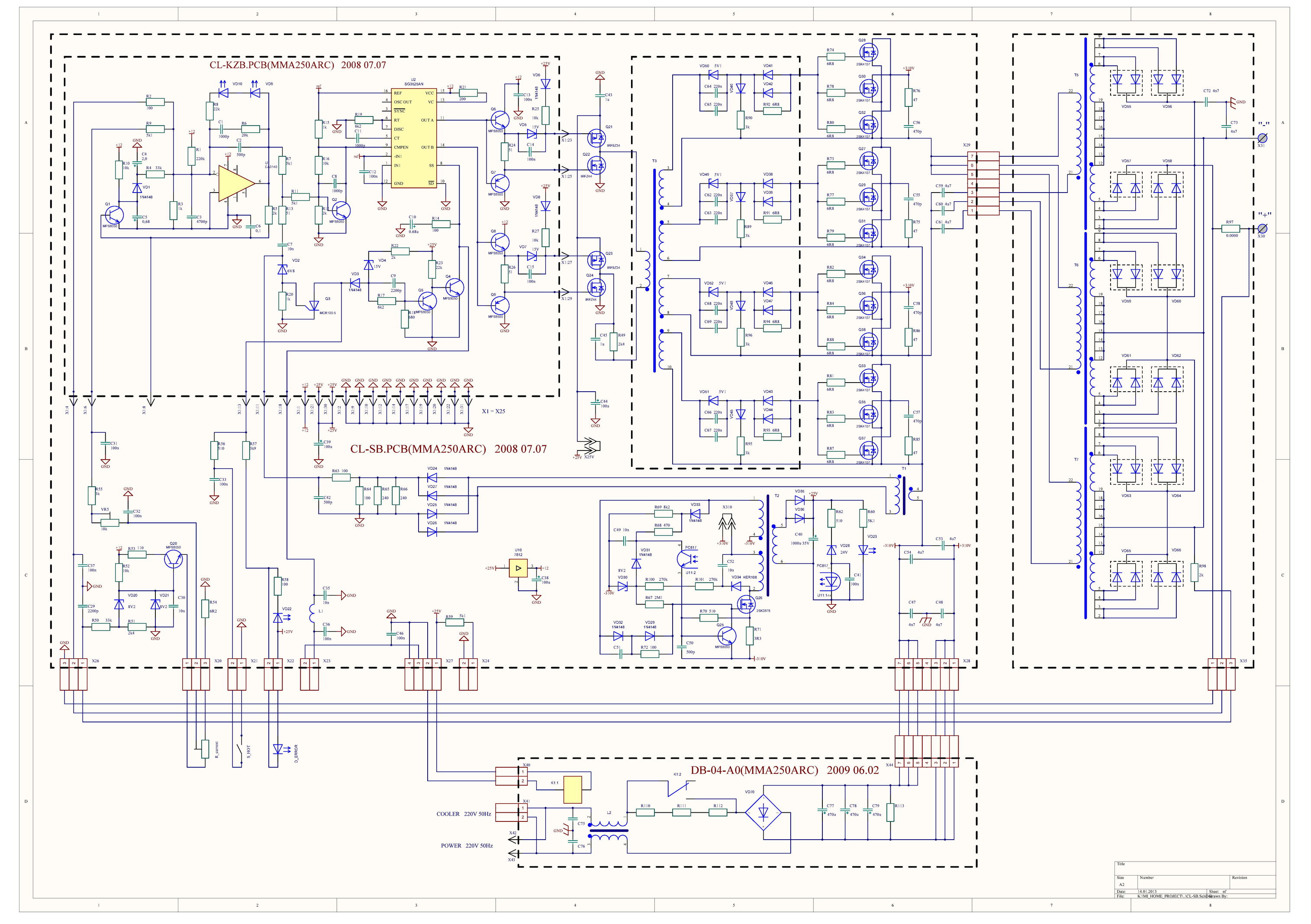
Task: Click the X44 connector block
Action: 926,752
